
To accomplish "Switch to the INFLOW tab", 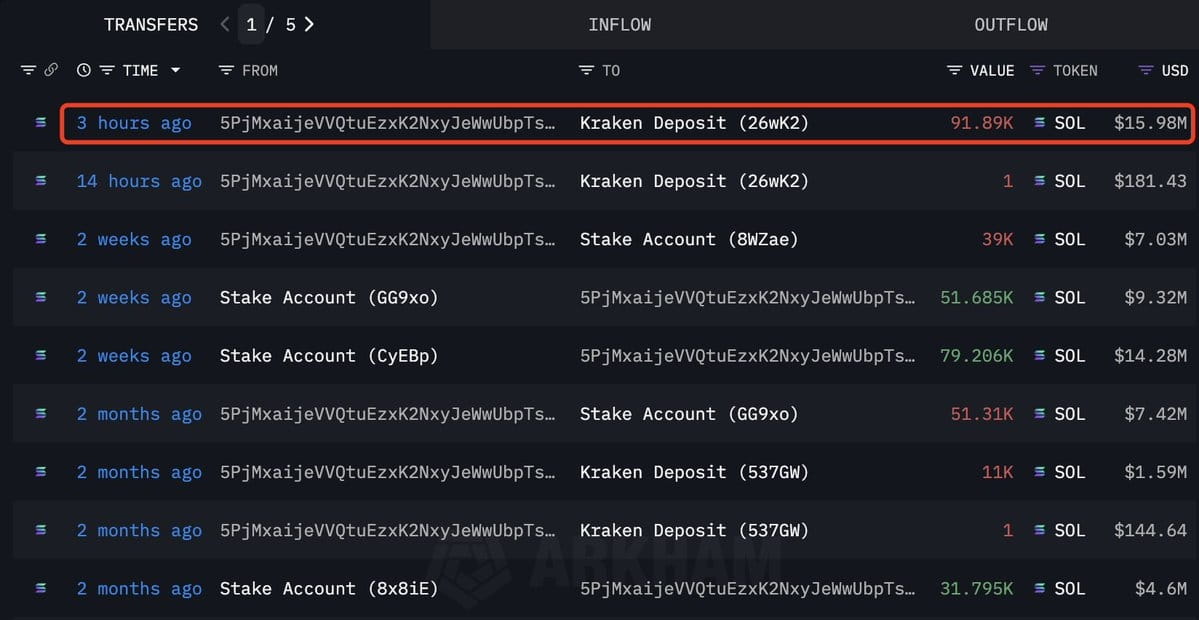I will click(x=619, y=24).
